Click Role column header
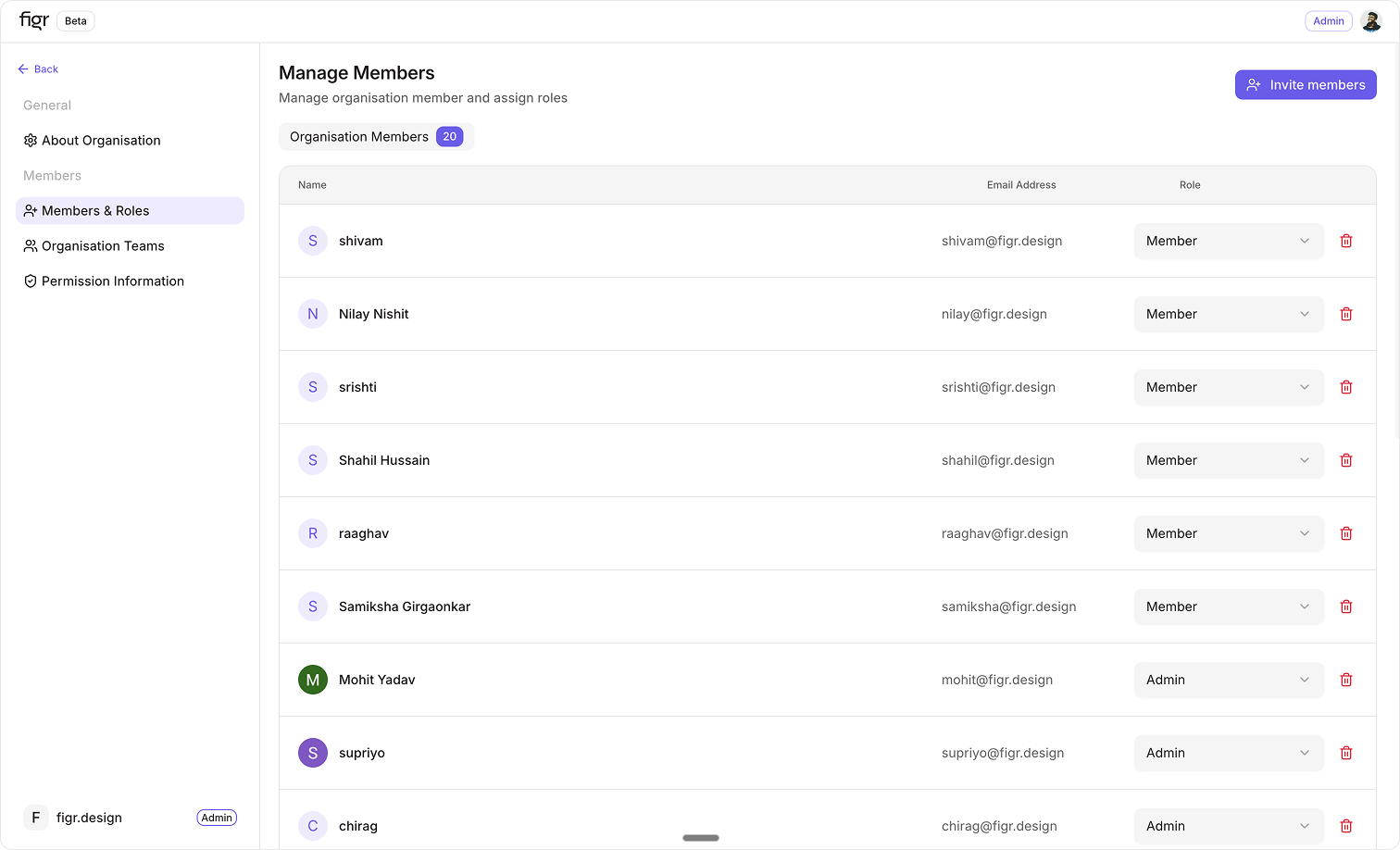The image size is (1400, 850). tap(1190, 185)
